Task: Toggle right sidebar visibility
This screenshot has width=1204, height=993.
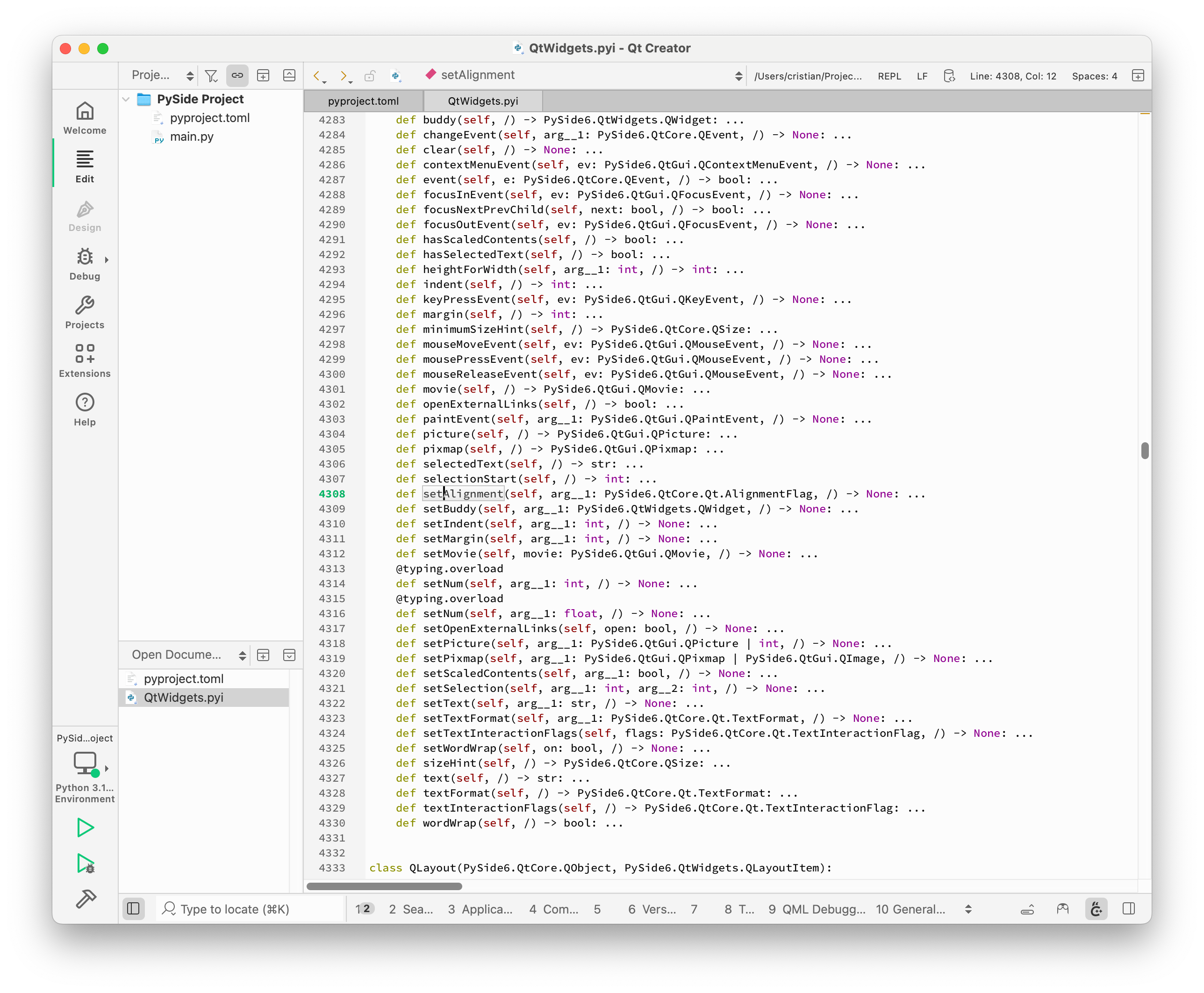Action: click(x=1129, y=908)
